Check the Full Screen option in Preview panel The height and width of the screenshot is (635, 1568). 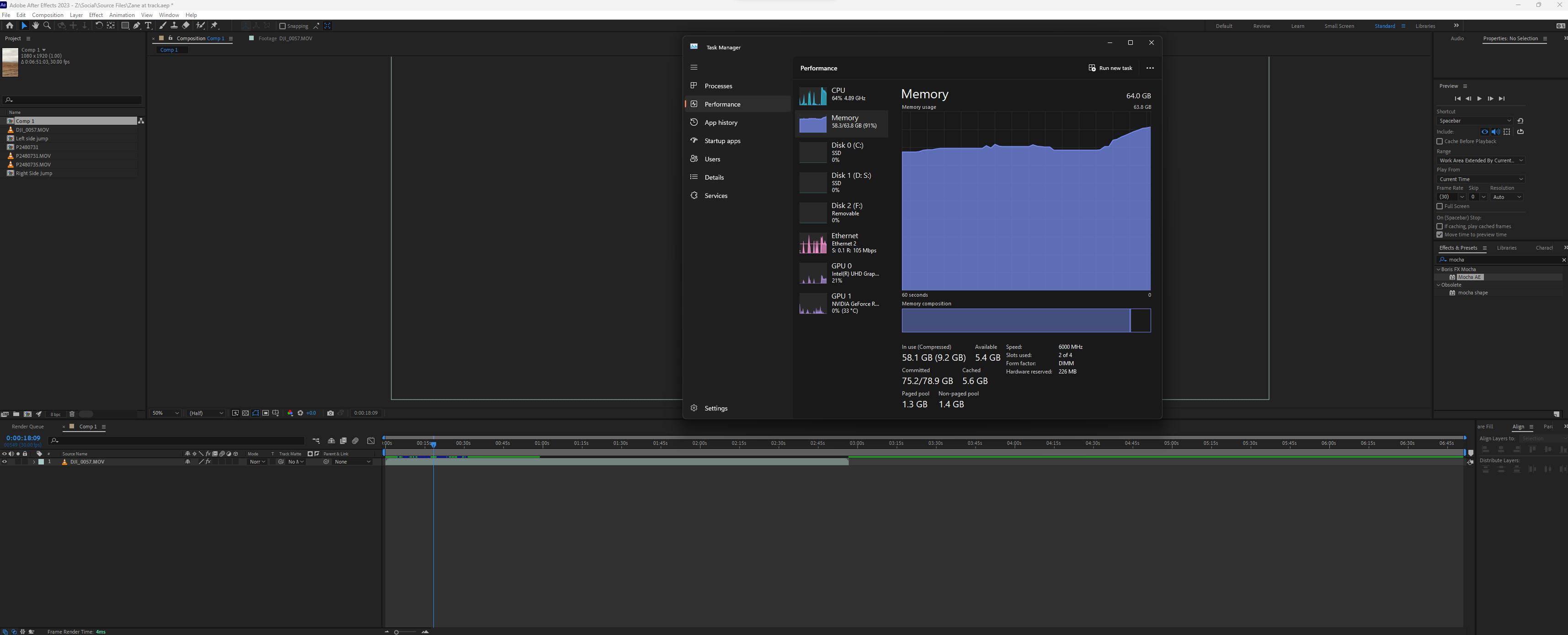[x=1440, y=206]
